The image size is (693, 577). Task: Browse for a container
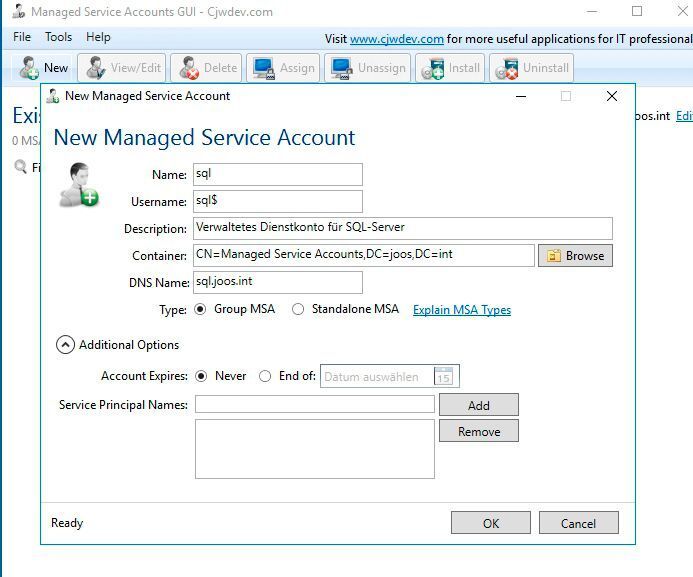coord(575,255)
